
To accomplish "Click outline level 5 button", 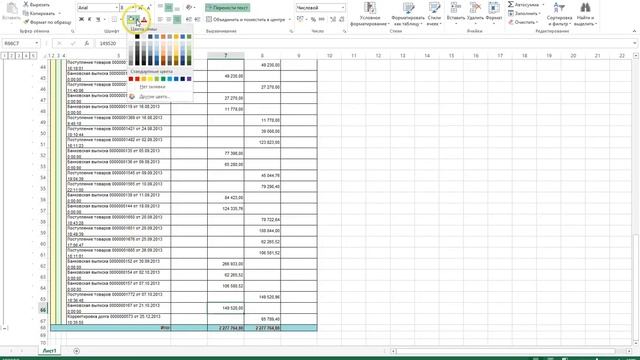I will coord(33,56).
